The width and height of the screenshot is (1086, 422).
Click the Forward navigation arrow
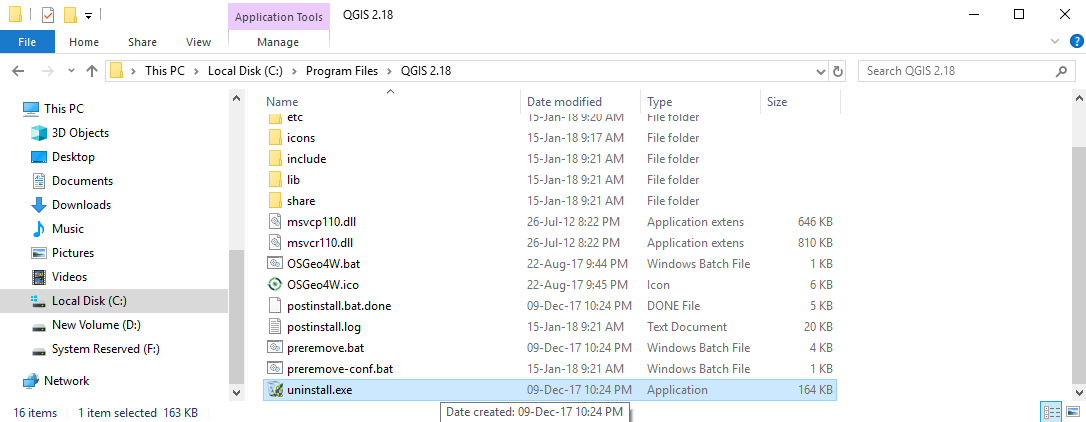[48, 71]
